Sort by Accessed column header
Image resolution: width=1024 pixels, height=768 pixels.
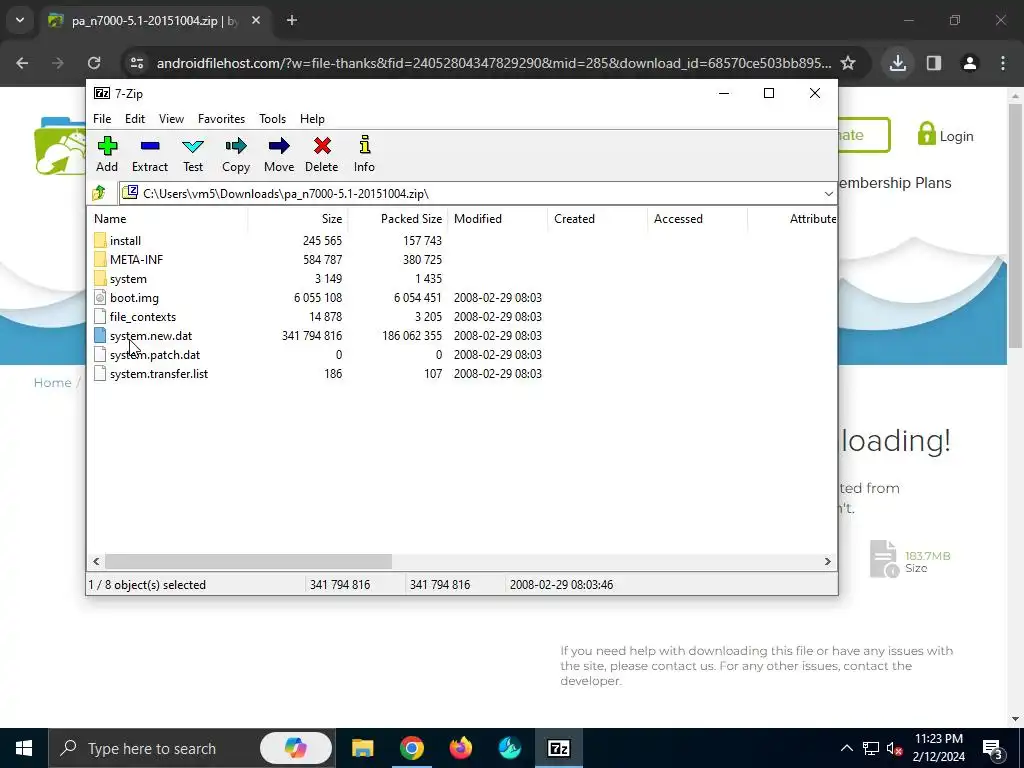(x=697, y=219)
